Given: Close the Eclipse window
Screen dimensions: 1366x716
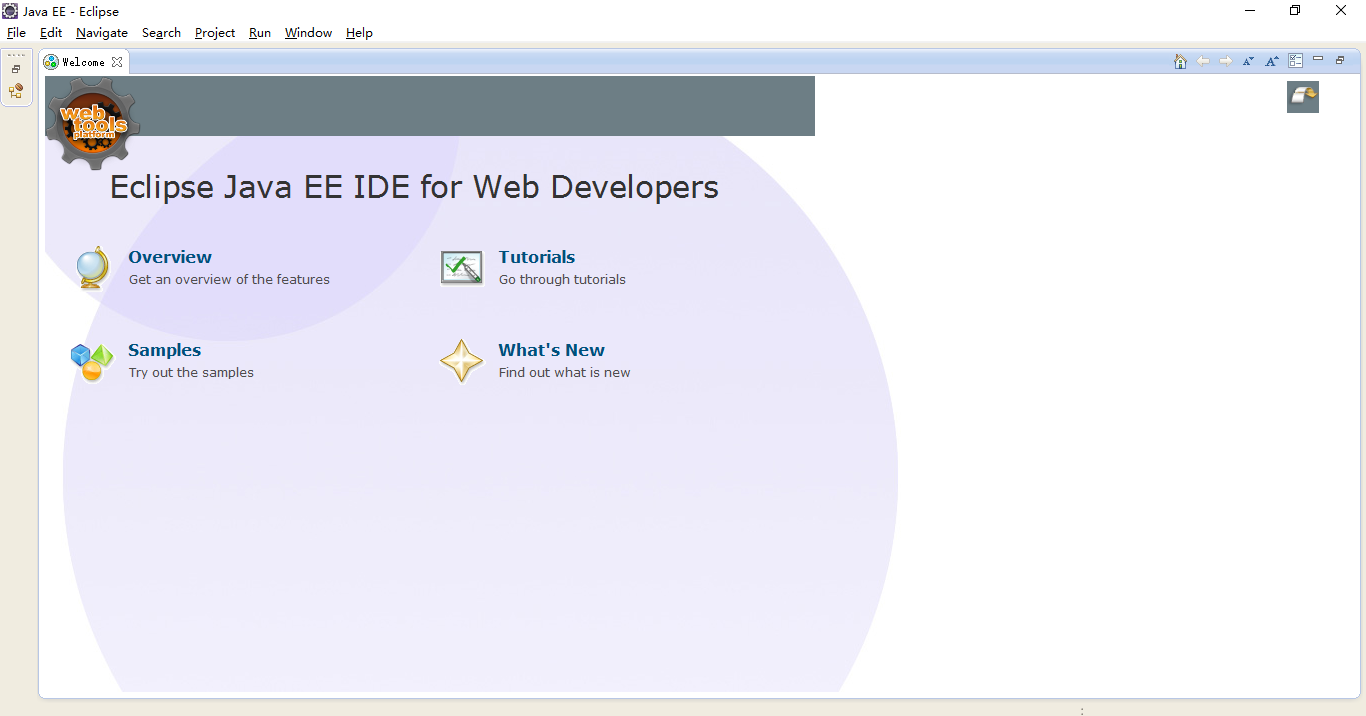Looking at the screenshot, I should point(1341,11).
